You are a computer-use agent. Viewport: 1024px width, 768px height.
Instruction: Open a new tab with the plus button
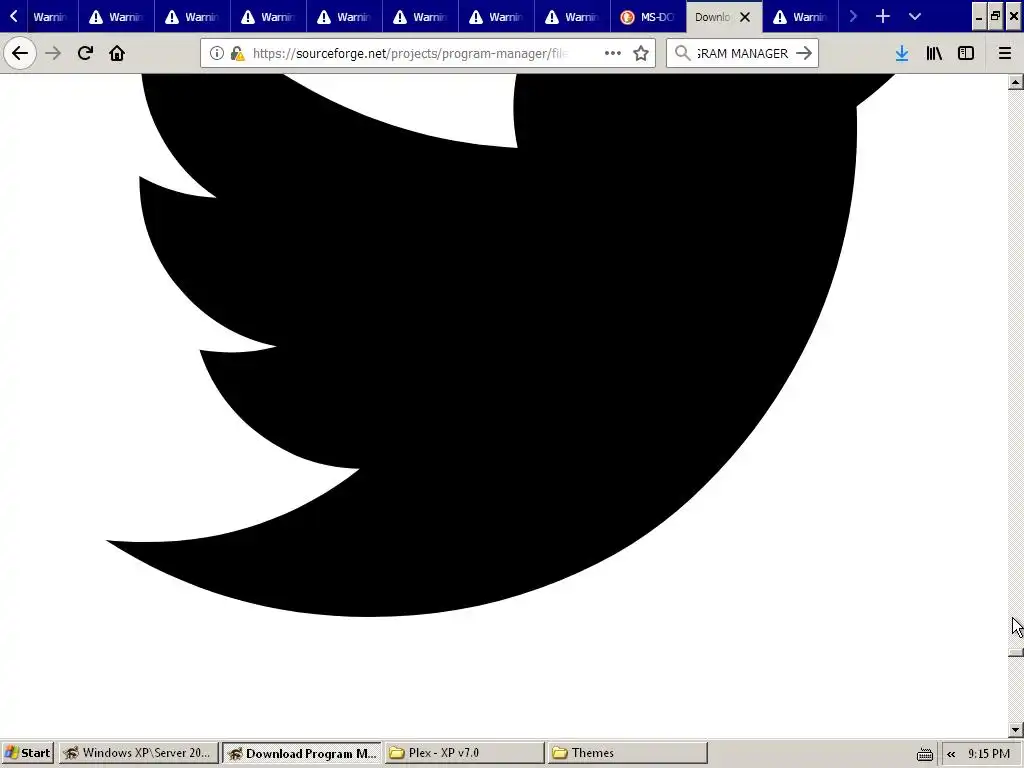tap(882, 16)
